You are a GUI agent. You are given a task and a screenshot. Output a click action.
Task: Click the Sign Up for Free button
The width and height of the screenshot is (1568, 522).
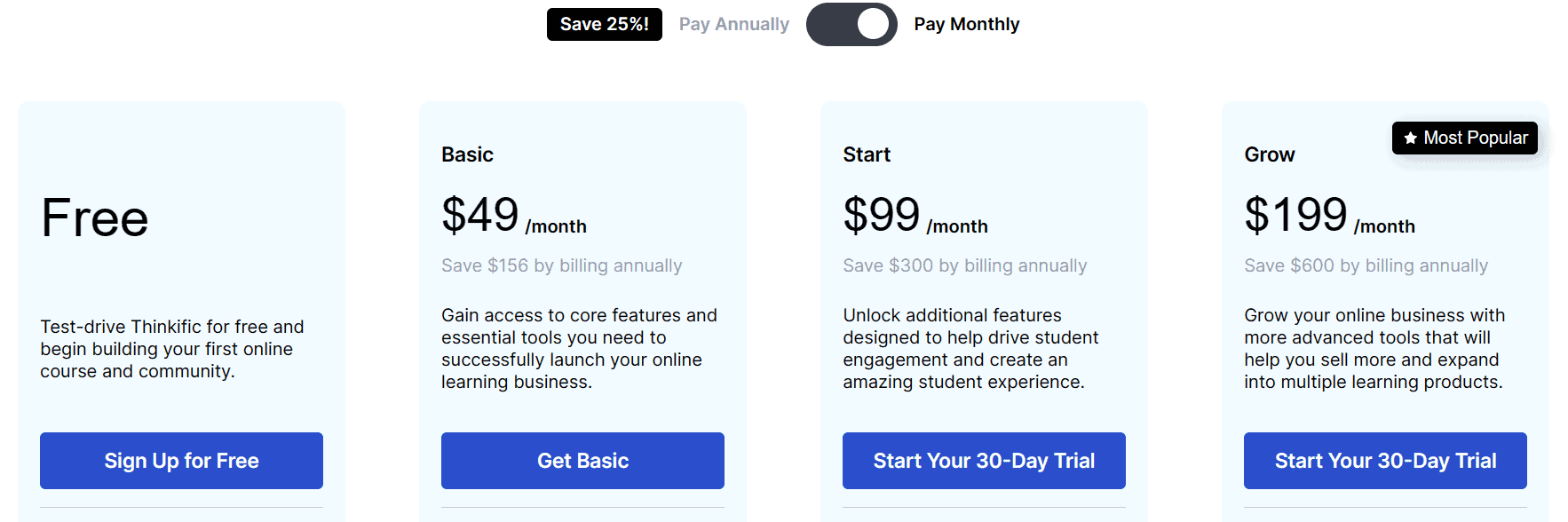tap(181, 461)
